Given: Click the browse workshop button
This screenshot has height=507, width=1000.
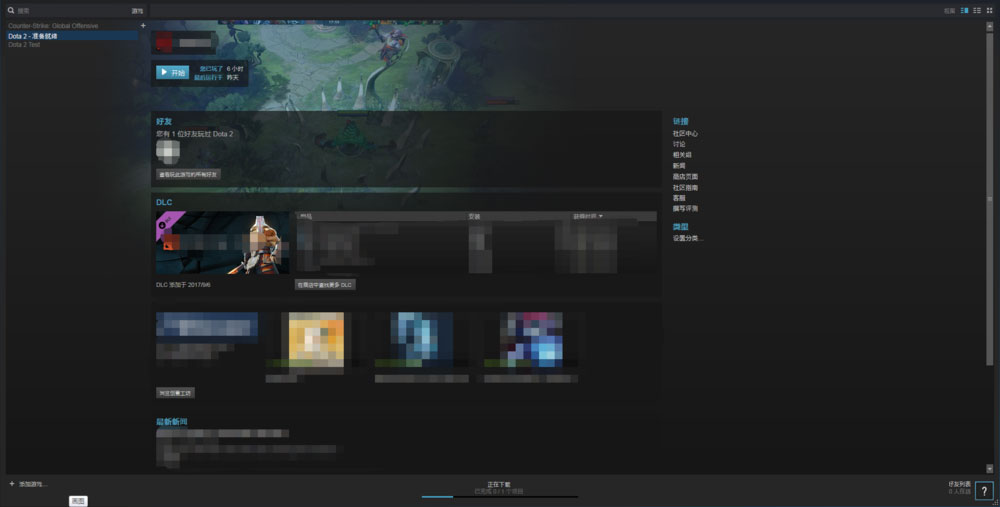Looking at the screenshot, I should coord(175,393).
